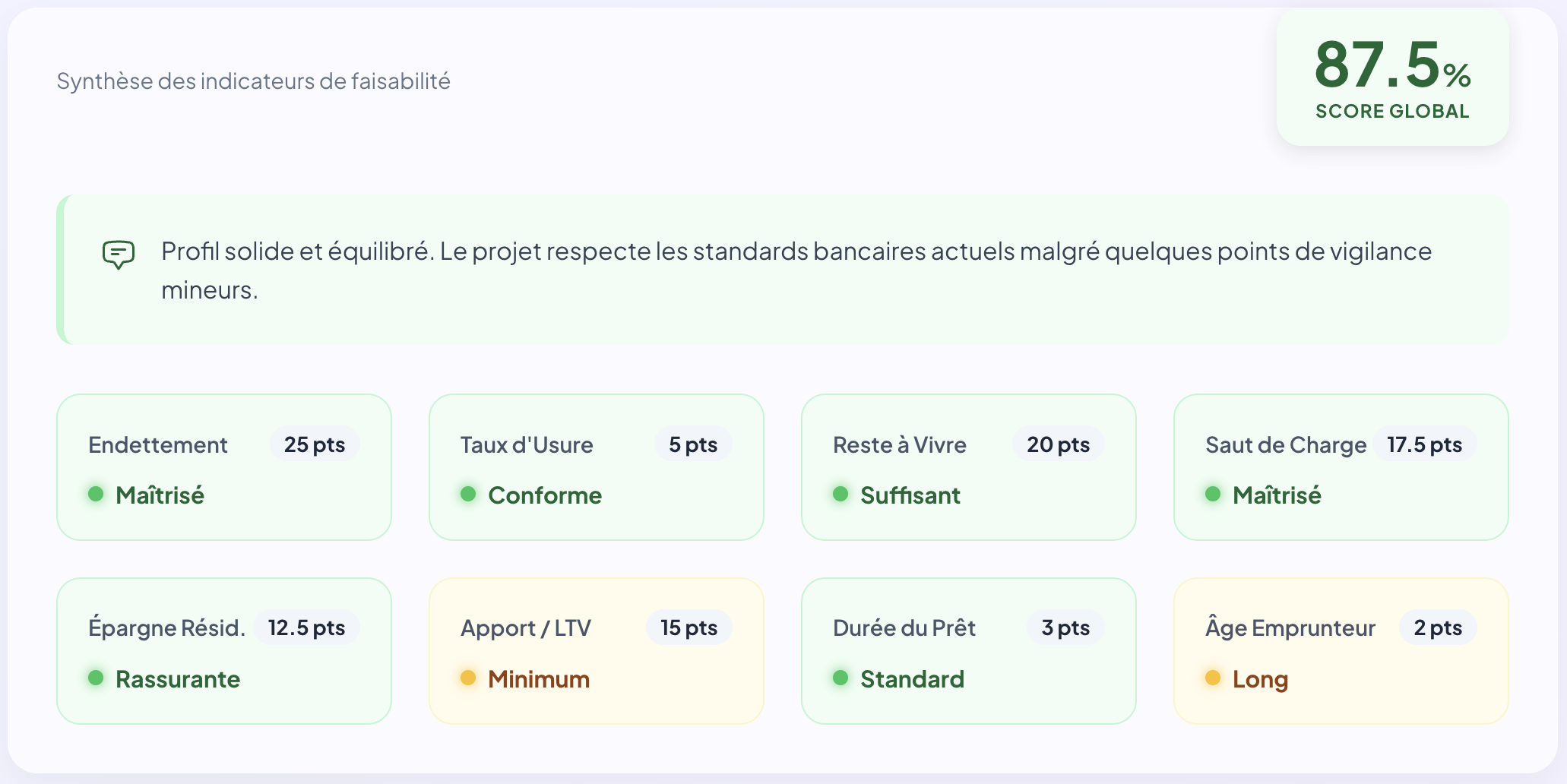Viewport: 1567px width, 784px height.
Task: Expand the Endettement indicator card
Action: pyautogui.click(x=223, y=467)
